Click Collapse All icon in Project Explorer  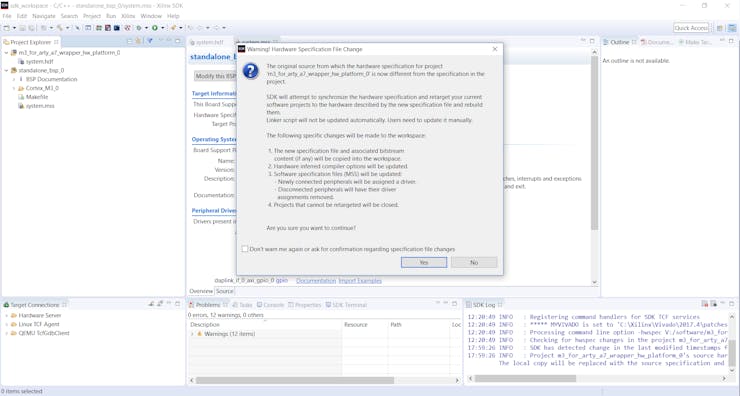tap(130, 42)
